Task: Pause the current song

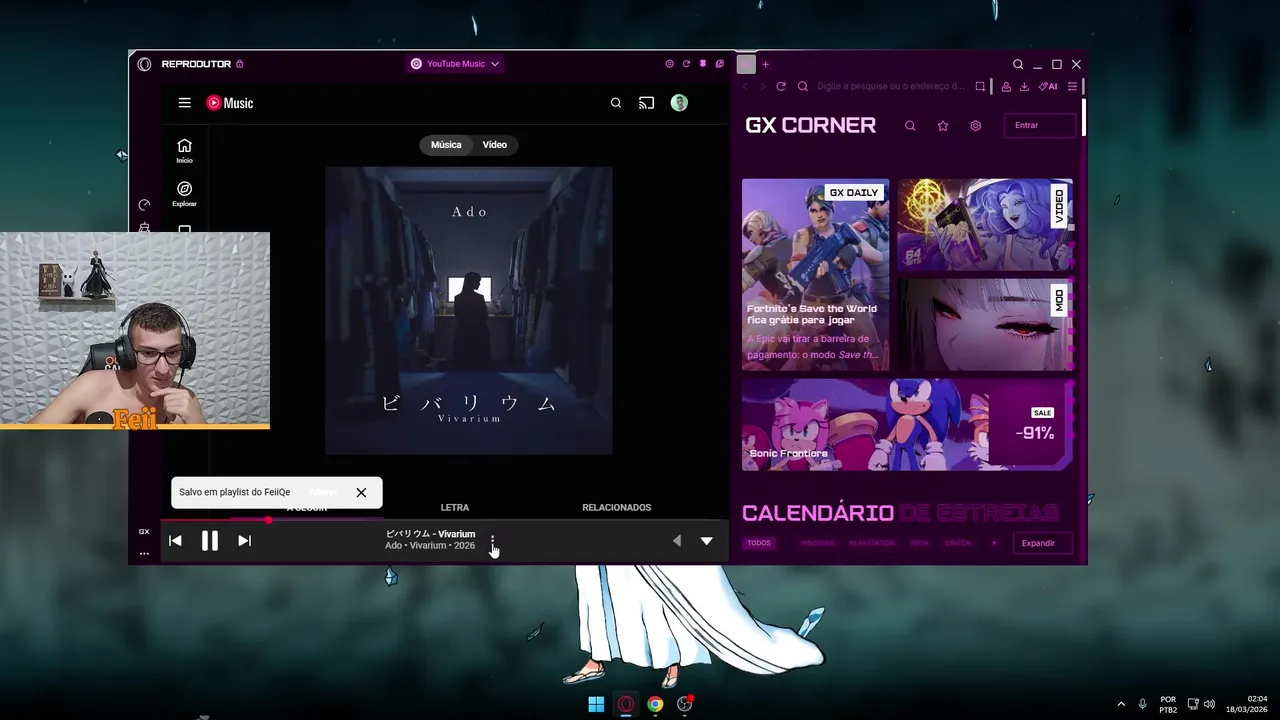Action: coord(210,541)
